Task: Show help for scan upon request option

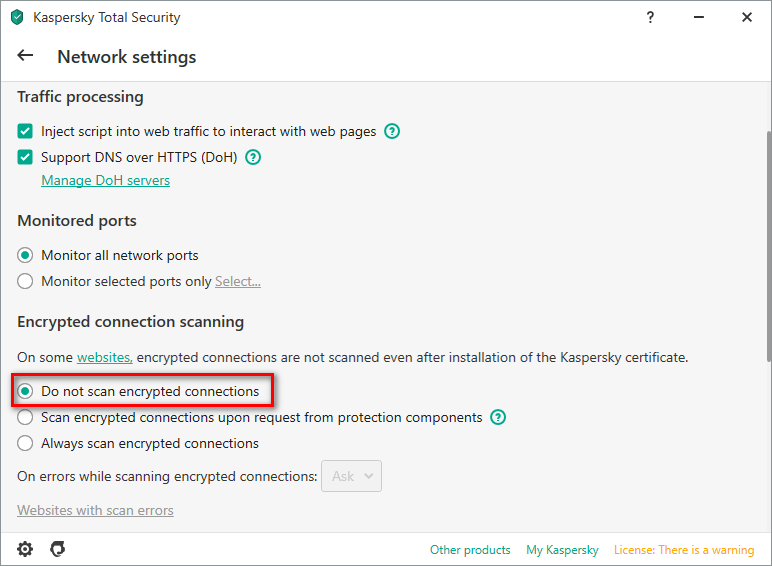Action: coord(498,417)
